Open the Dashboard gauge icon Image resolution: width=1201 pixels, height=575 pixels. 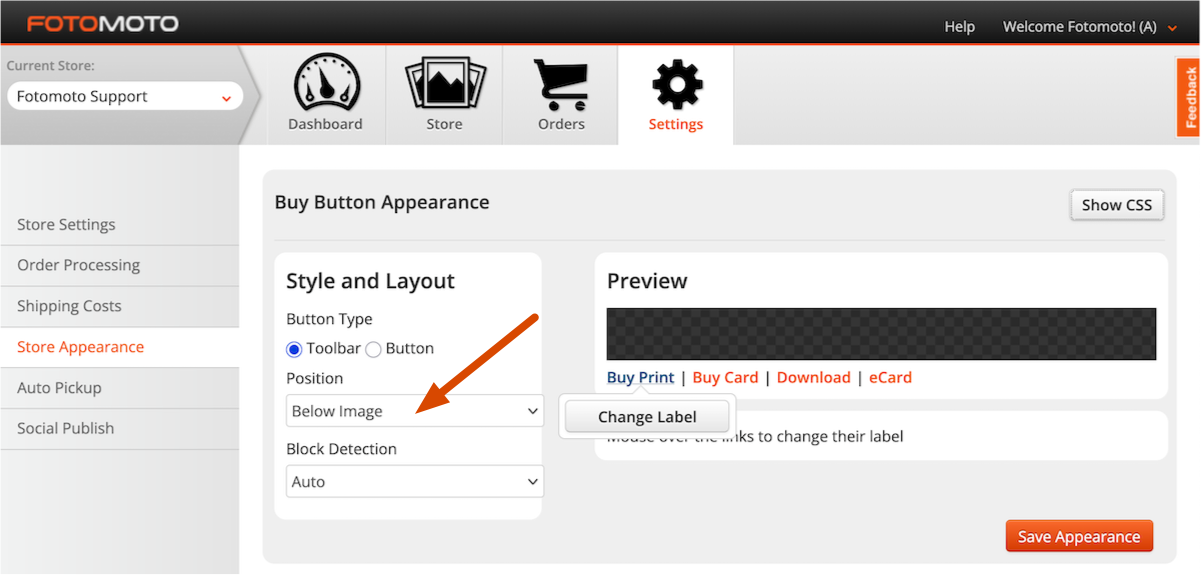pyautogui.click(x=325, y=83)
